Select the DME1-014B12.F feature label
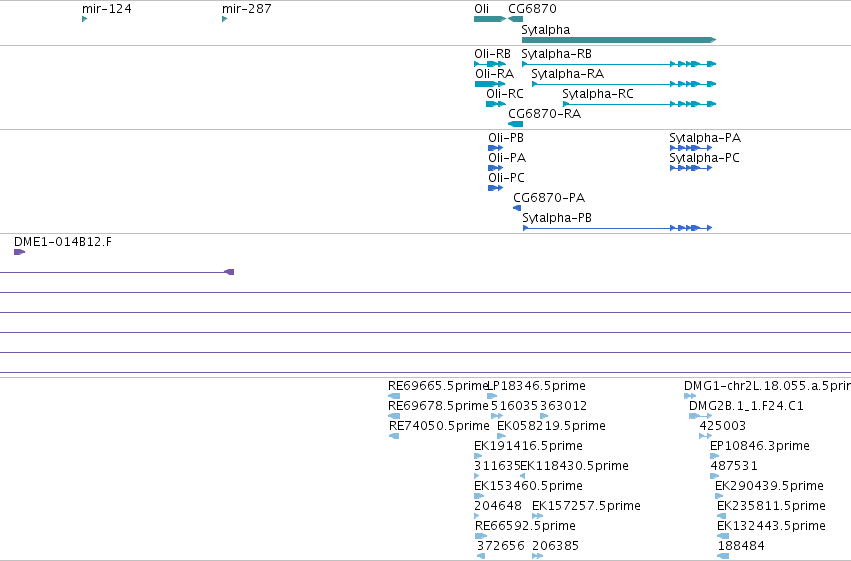Screen dimensions: 851x561 click(63, 242)
